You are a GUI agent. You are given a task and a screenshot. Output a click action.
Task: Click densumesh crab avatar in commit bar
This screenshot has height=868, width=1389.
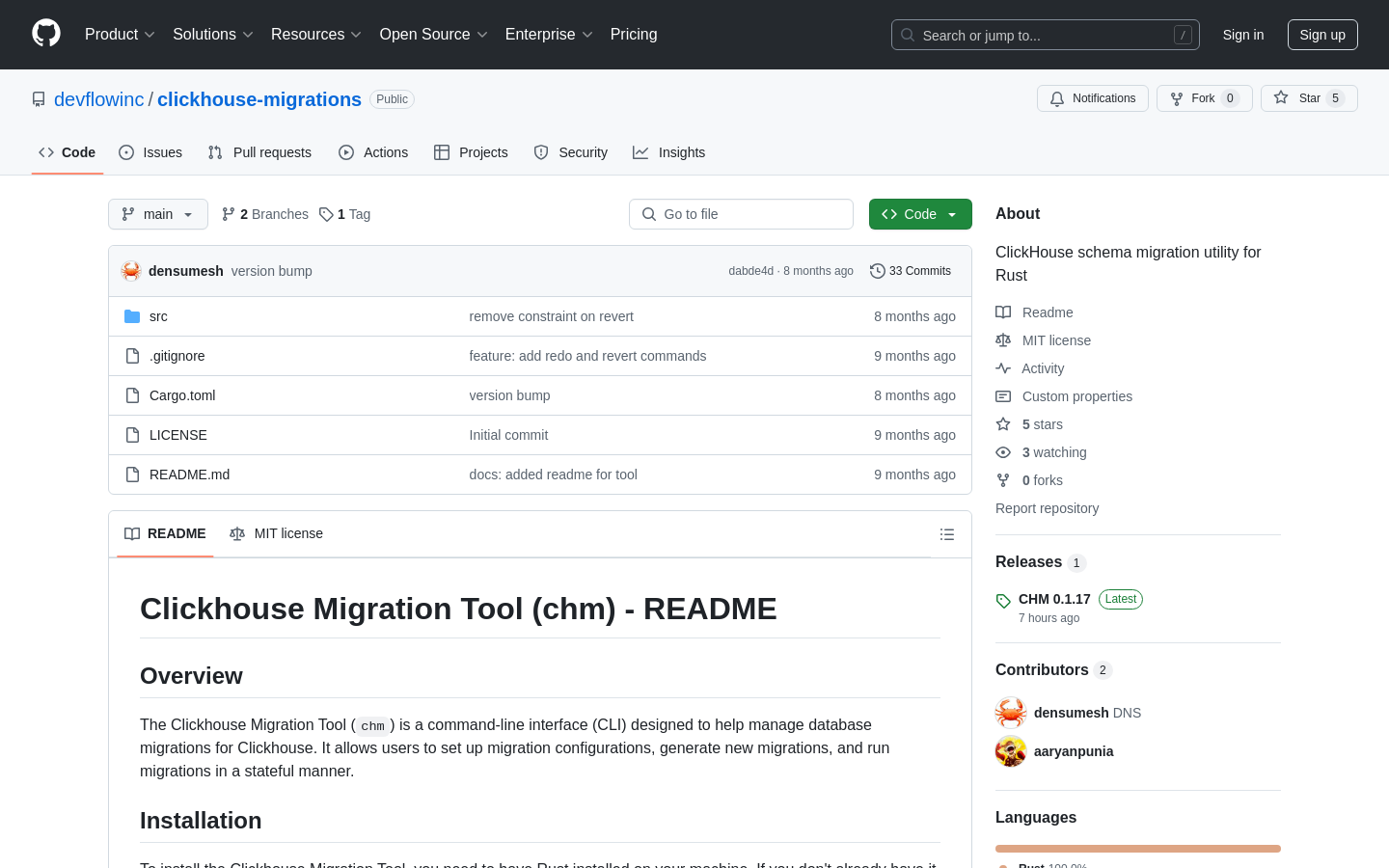click(131, 271)
